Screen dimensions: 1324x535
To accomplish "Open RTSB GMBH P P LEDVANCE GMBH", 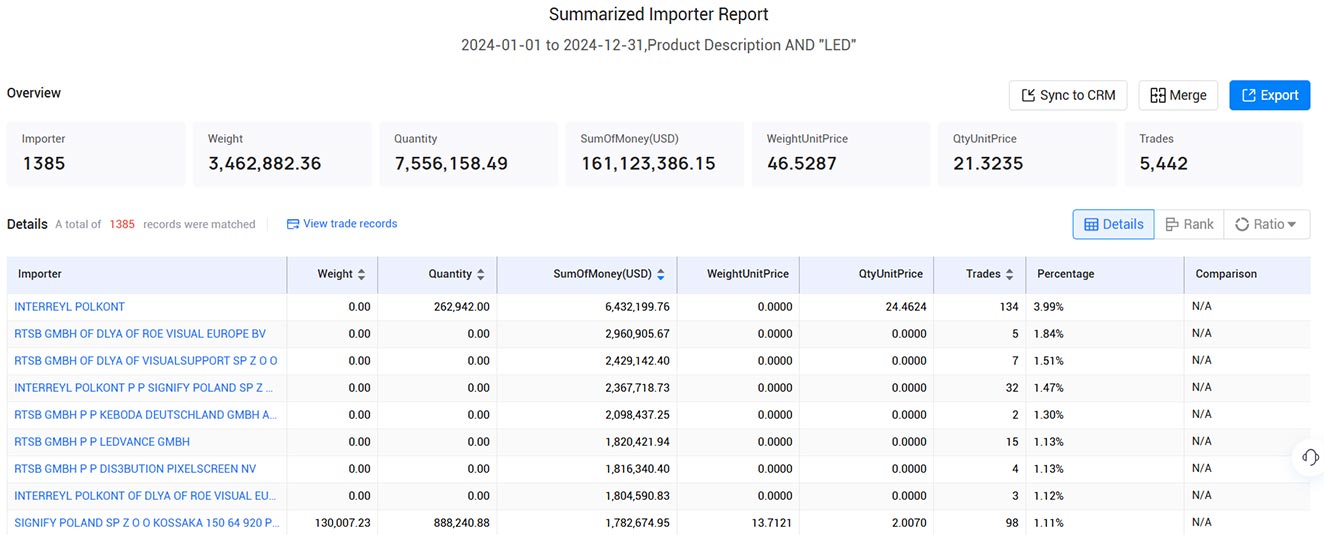I will [x=102, y=442].
